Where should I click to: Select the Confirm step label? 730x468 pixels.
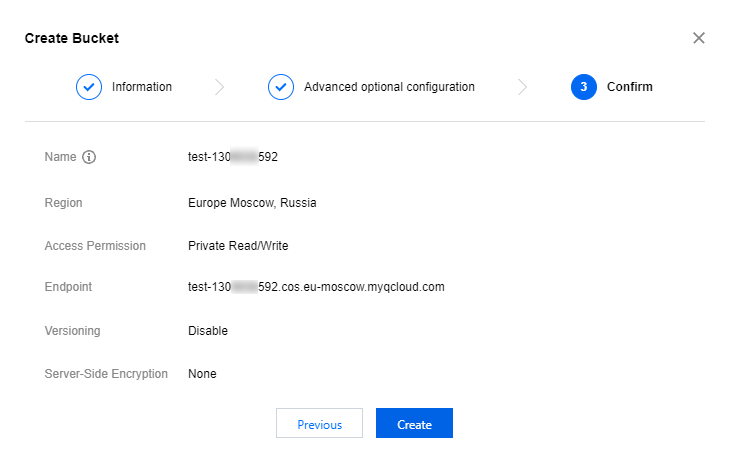629,87
